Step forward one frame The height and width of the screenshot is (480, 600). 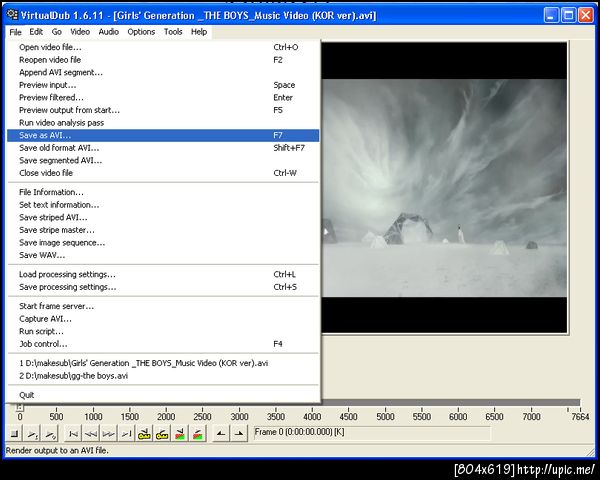[109, 434]
